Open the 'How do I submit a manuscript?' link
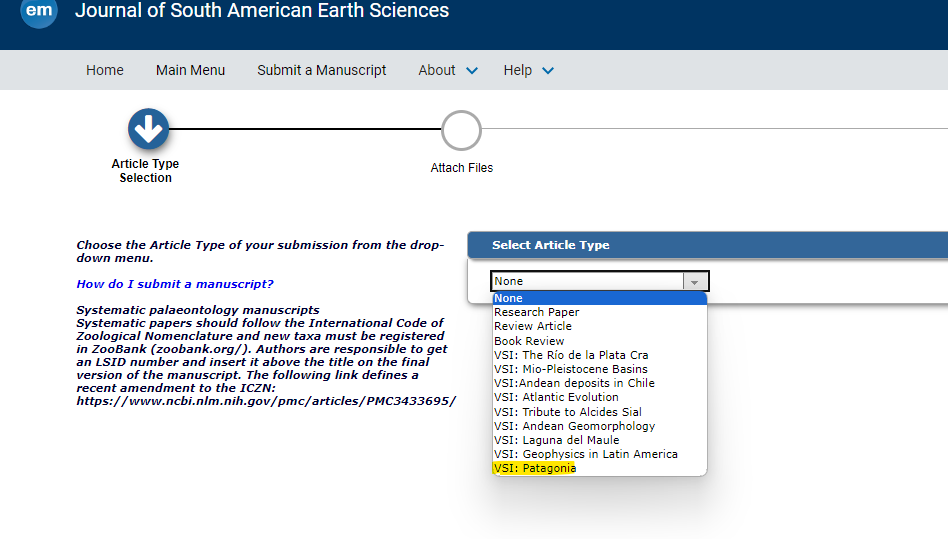The width and height of the screenshot is (948, 539). coord(175,284)
